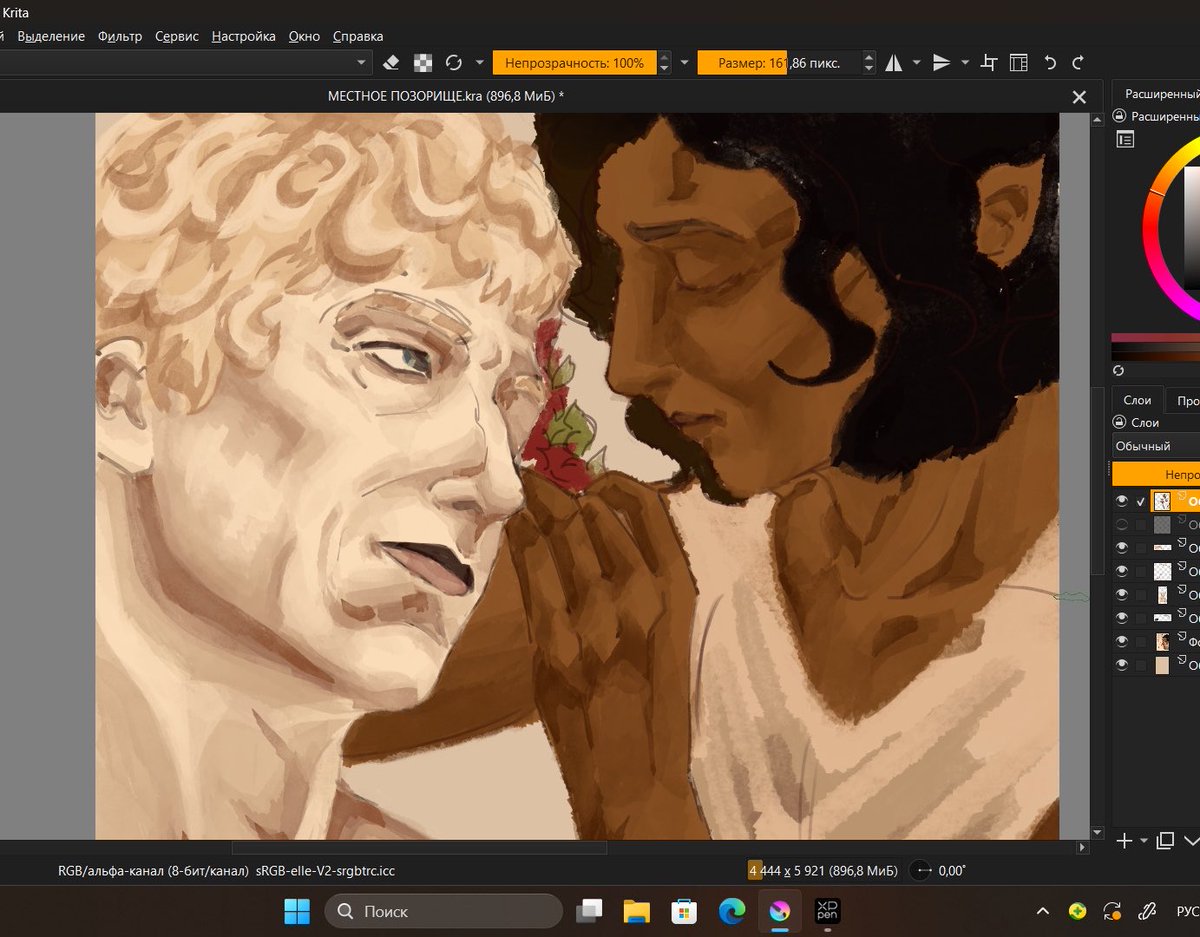Move layer down with arrow icon

[1192, 841]
